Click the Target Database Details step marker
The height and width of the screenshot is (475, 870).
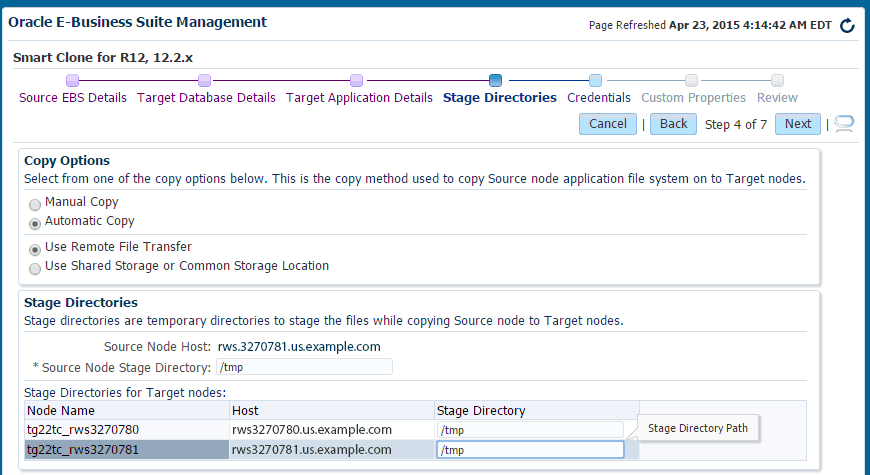[x=204, y=80]
